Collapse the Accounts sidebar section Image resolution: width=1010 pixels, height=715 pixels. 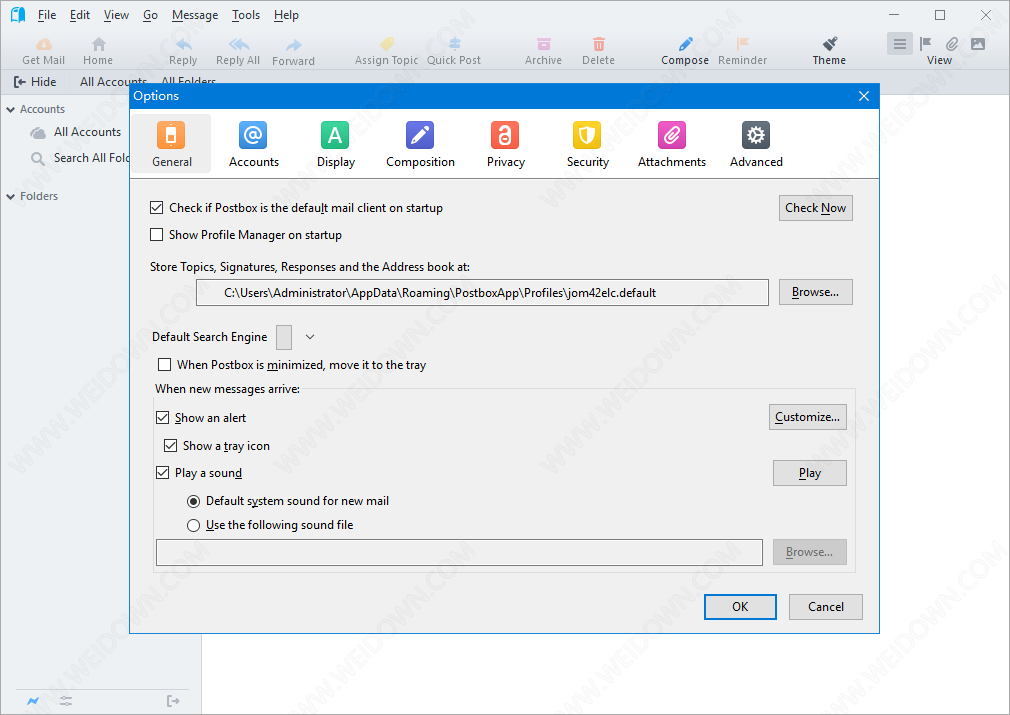click(11, 110)
